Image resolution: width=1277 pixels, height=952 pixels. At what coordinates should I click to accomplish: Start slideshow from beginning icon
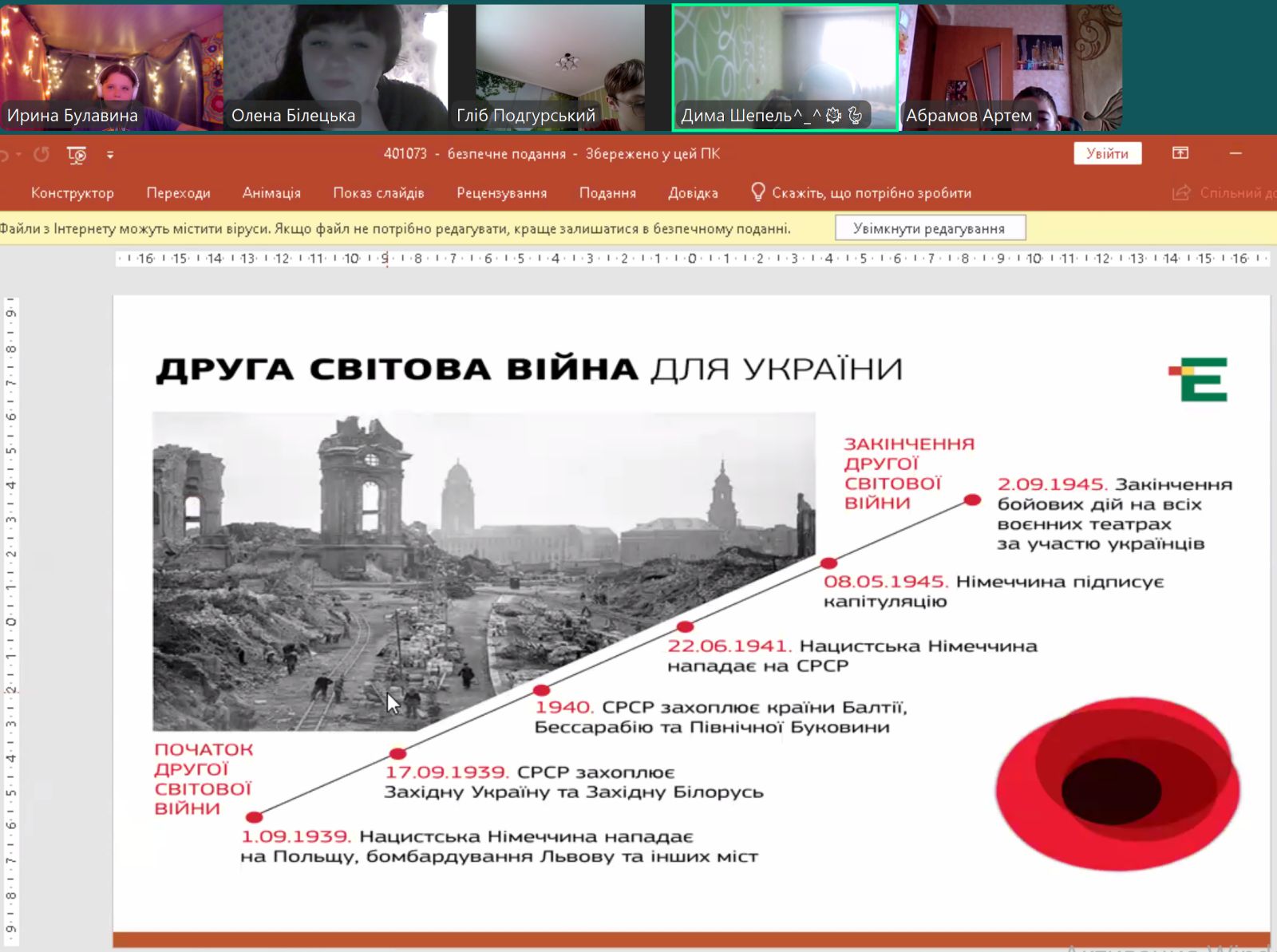point(77,155)
